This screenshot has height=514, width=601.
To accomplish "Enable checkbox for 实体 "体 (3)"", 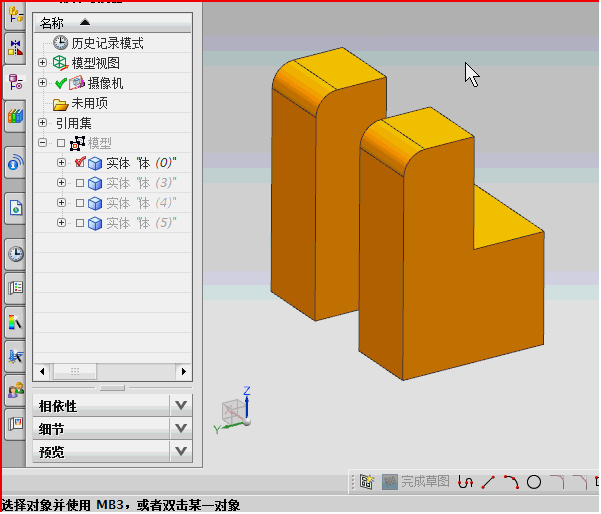I will point(80,183).
